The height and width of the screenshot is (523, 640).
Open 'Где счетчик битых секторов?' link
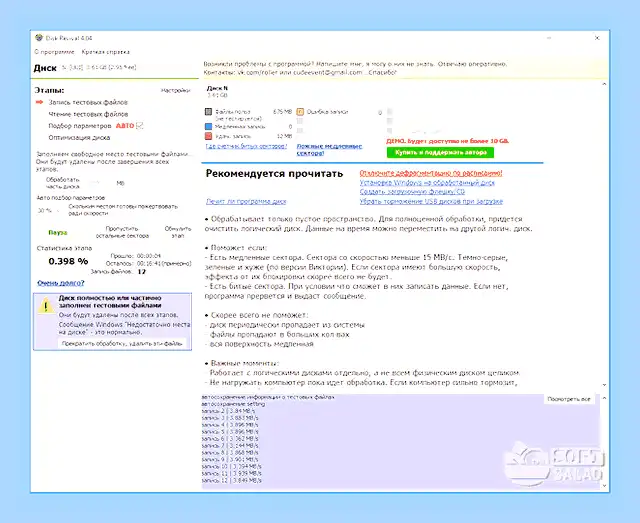pyautogui.click(x=247, y=146)
